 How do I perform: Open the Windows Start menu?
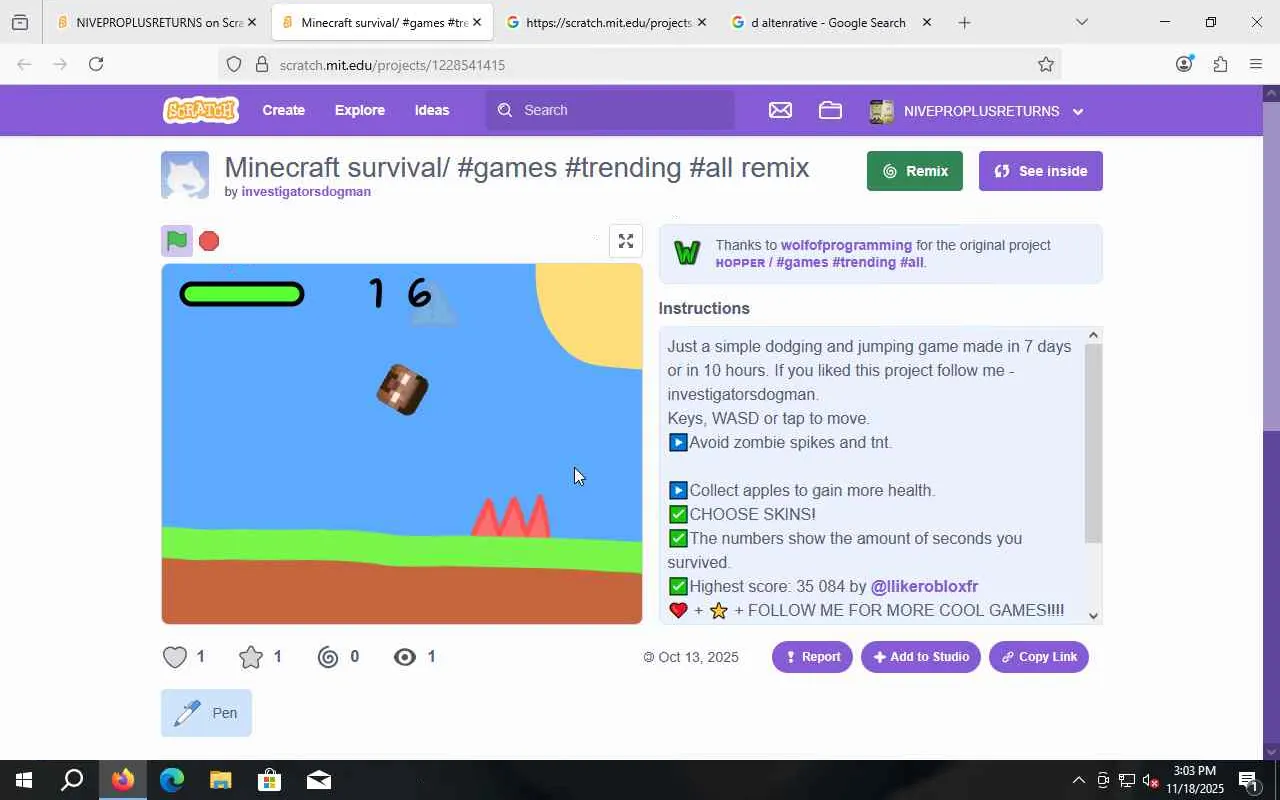(x=24, y=780)
